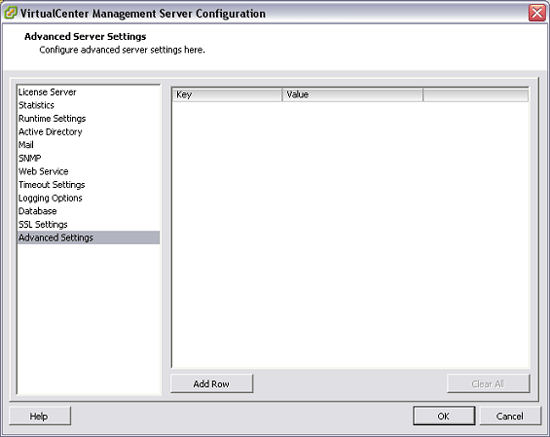
Task: Cancel the configuration dialog
Action: (510, 416)
